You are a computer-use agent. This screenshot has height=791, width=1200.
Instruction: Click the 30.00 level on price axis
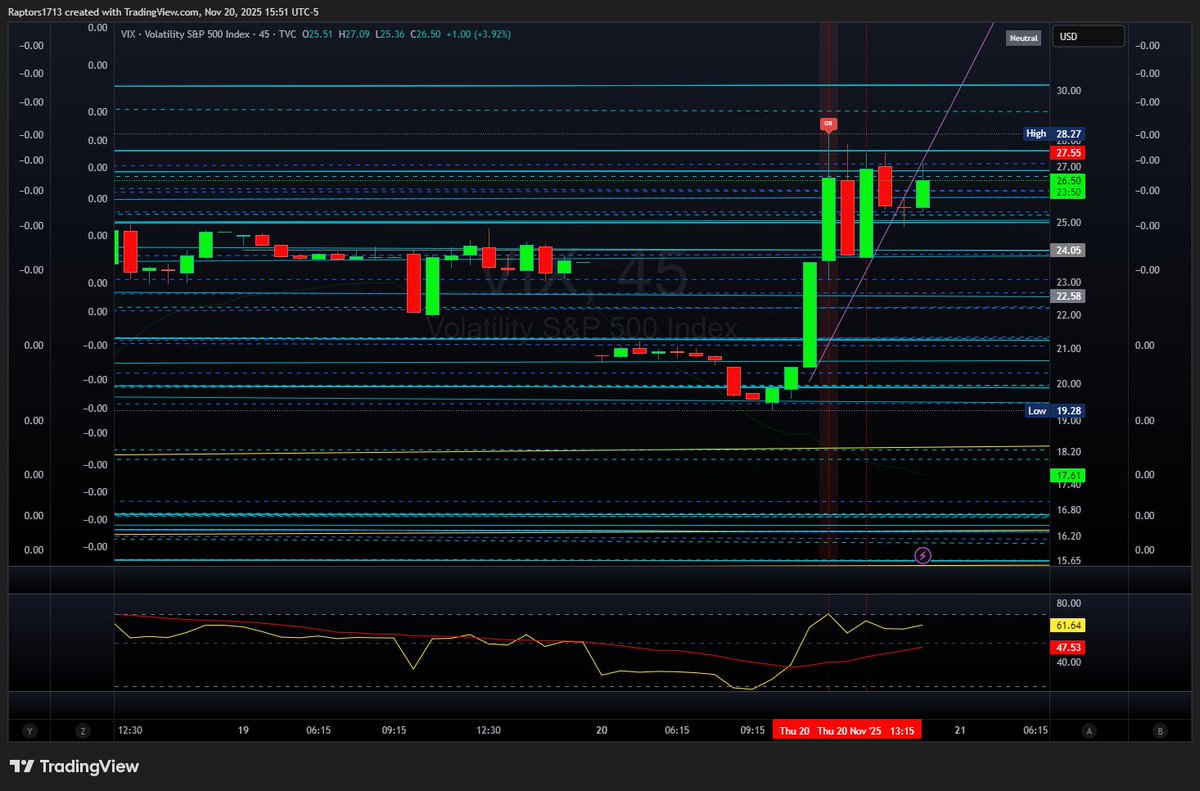pyautogui.click(x=1069, y=90)
